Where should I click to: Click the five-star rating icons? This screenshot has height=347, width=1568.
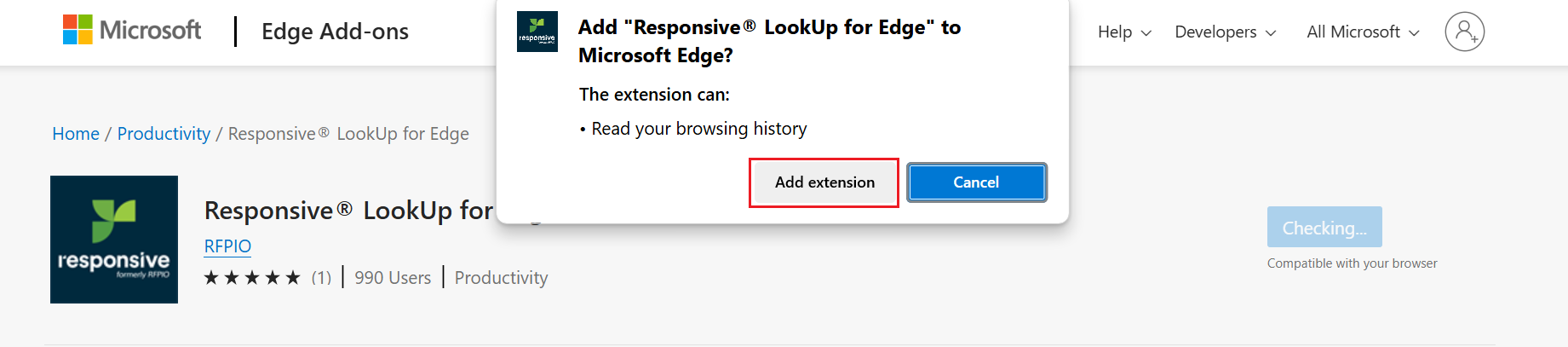click(252, 278)
